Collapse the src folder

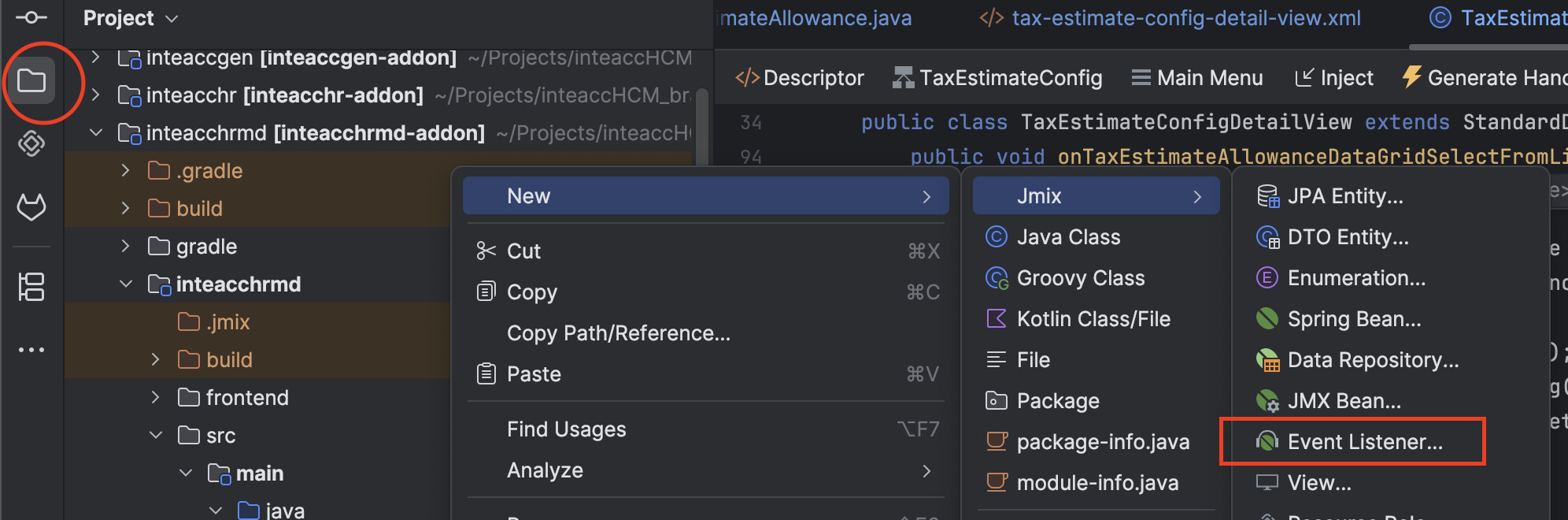tap(156, 436)
